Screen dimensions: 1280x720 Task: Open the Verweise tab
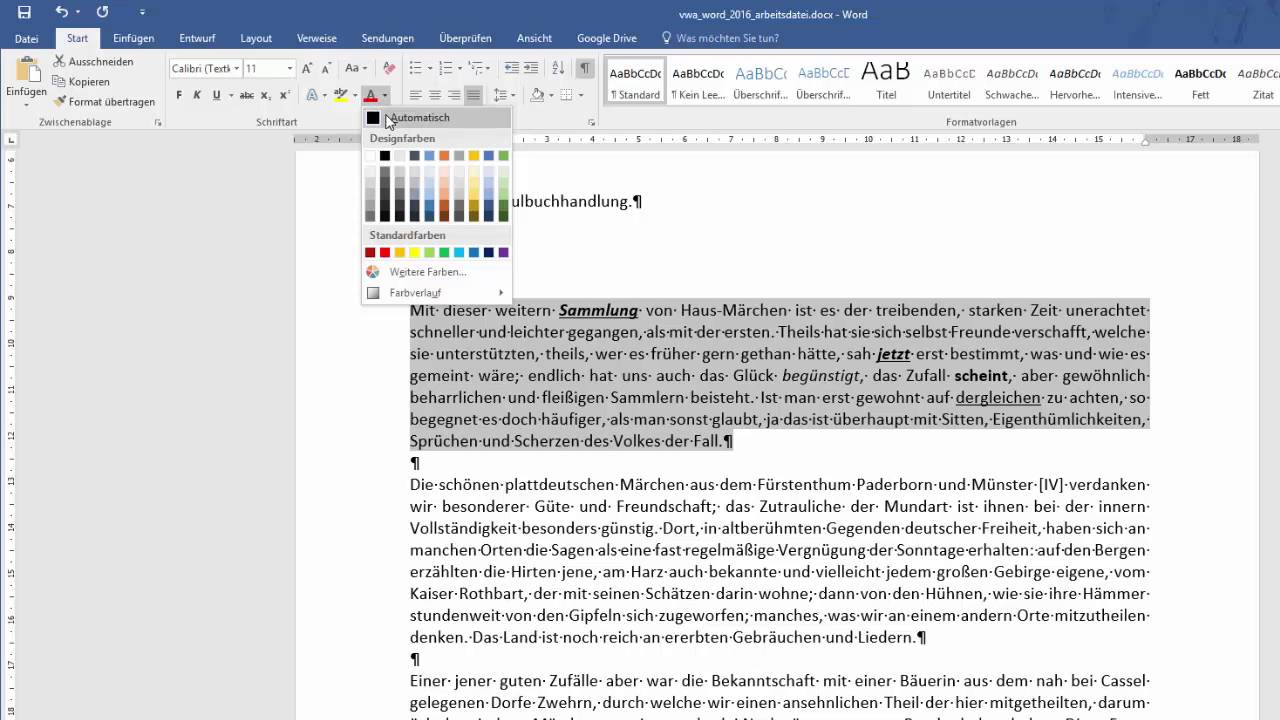point(317,38)
